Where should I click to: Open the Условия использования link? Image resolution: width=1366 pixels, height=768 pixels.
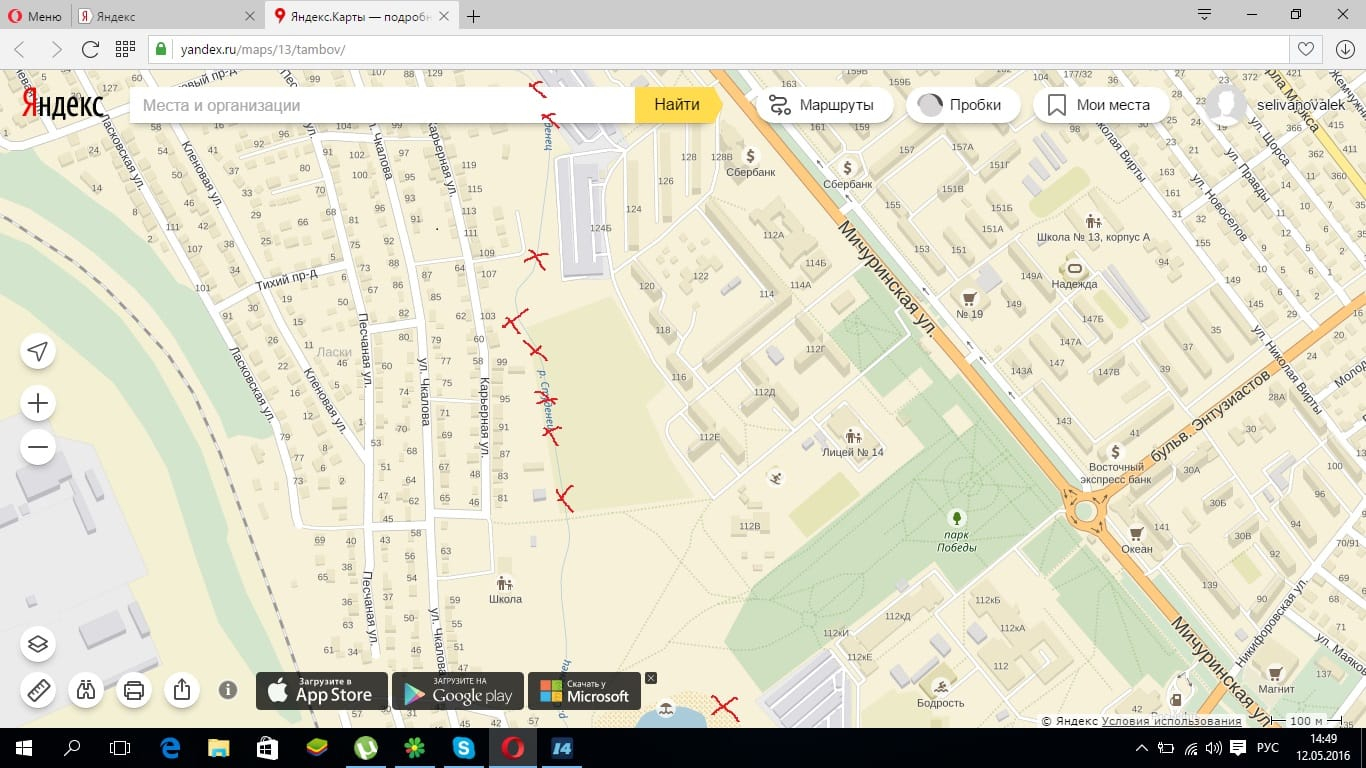point(1171,721)
